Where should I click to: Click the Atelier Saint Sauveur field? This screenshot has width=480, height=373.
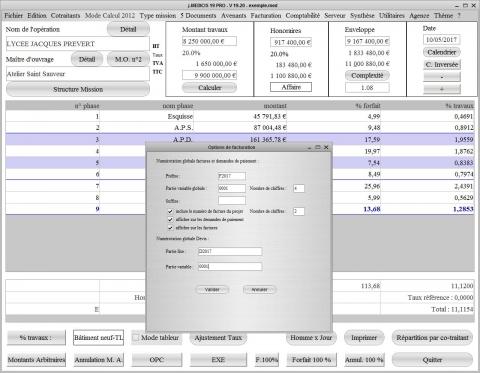(x=78, y=74)
